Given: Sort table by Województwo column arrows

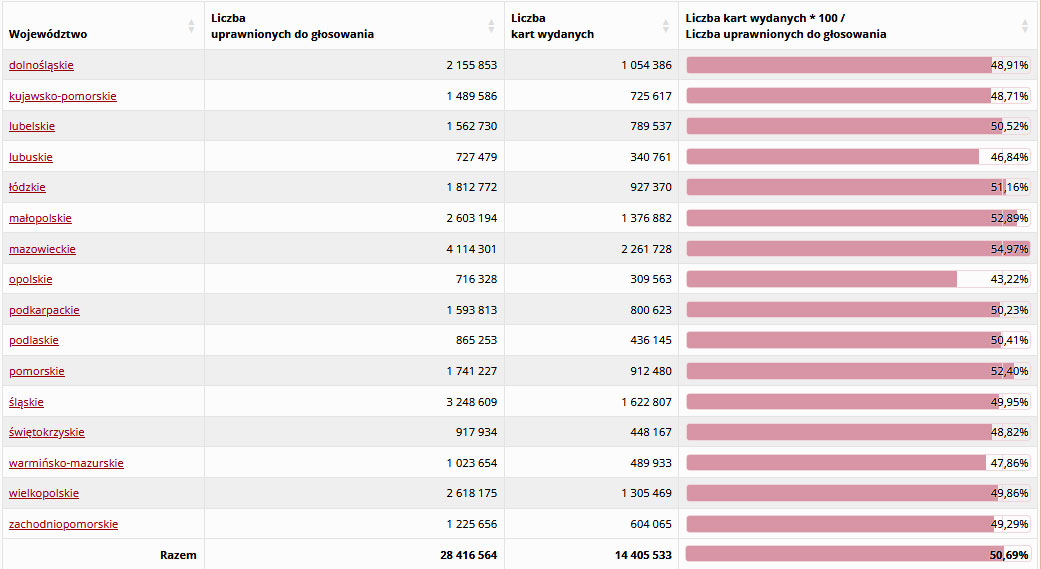Looking at the screenshot, I should tap(191, 27).
